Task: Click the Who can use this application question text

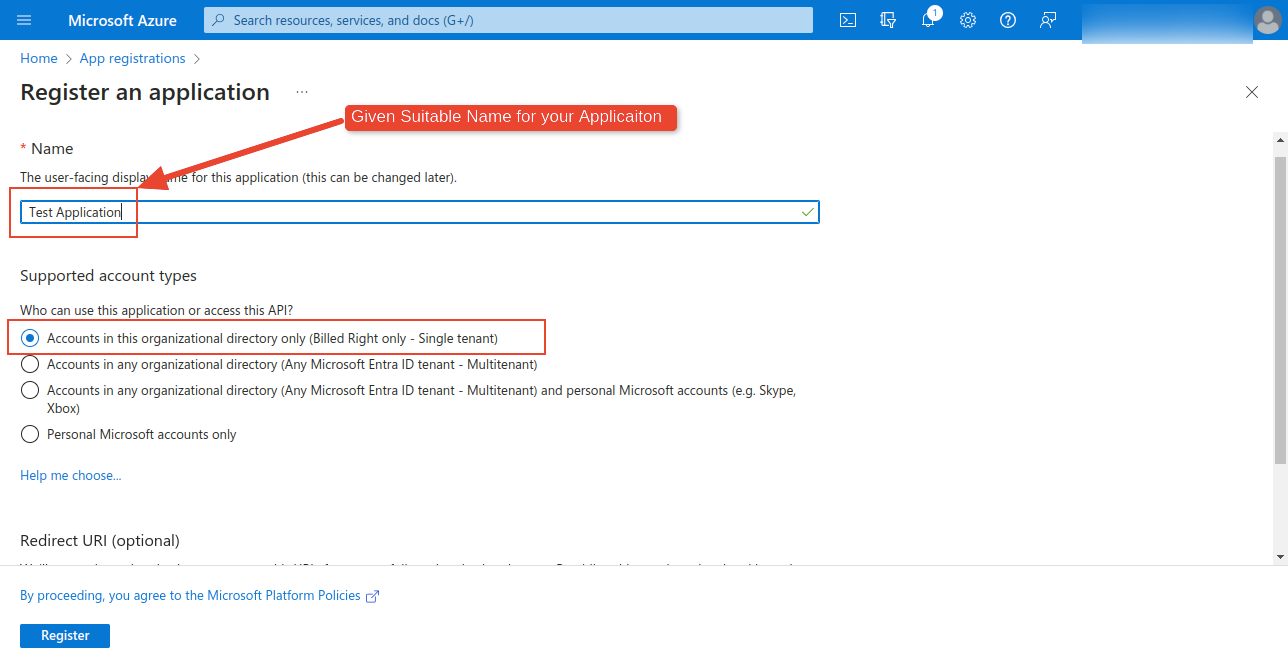Action: (x=156, y=311)
